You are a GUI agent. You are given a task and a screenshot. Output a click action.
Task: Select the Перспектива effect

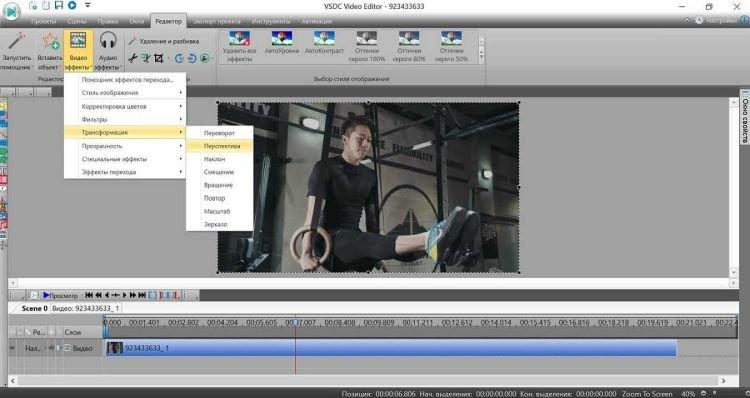[x=220, y=146]
